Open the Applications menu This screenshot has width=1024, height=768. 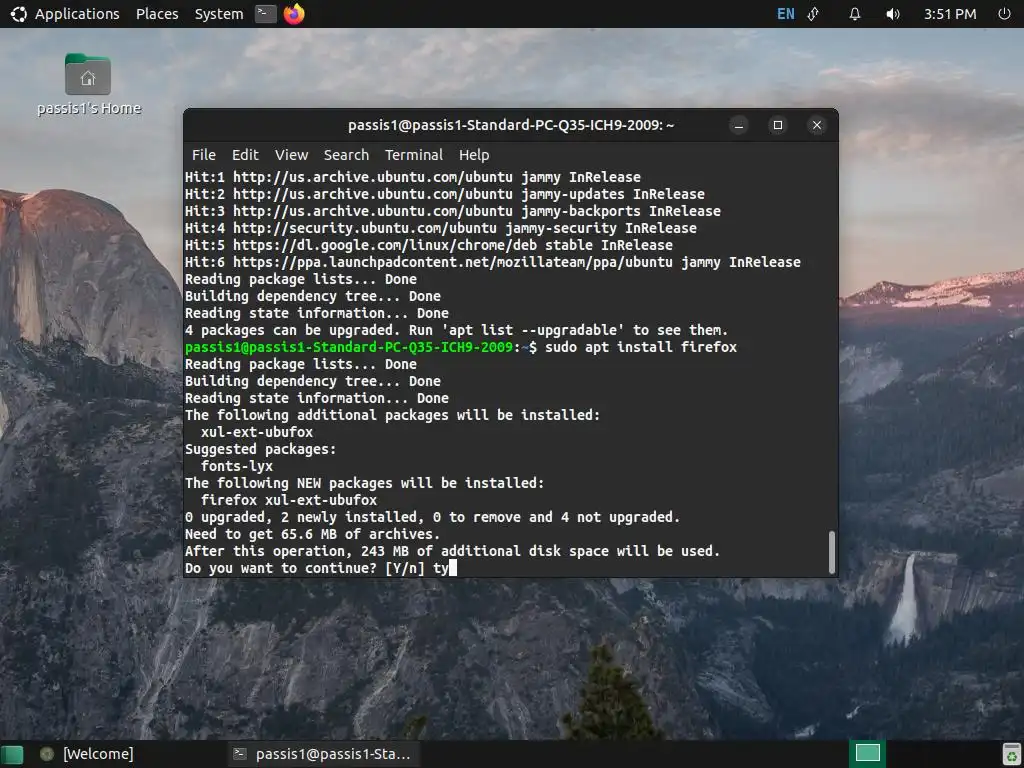65,14
